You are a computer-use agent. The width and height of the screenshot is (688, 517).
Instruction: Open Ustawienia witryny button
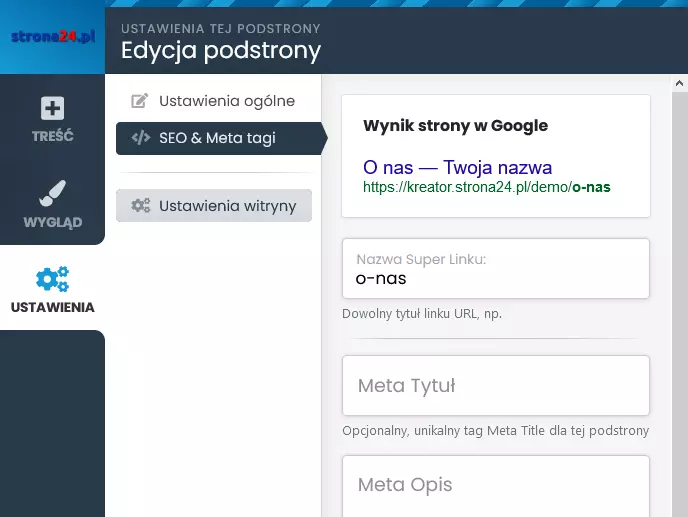(214, 205)
